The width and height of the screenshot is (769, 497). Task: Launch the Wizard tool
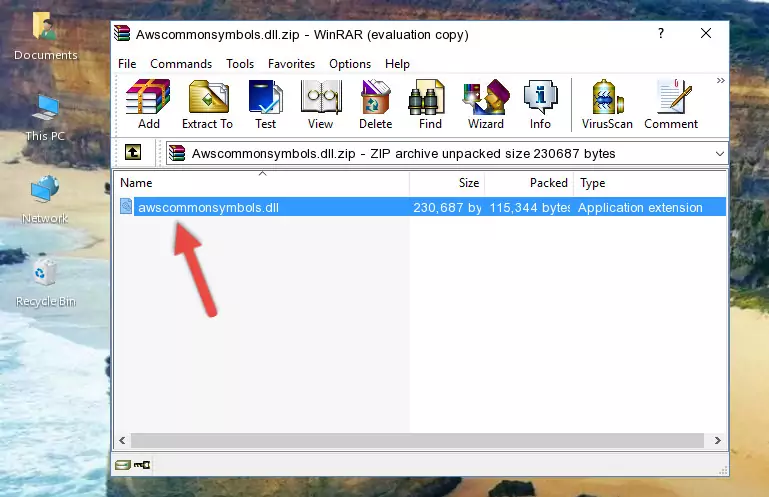click(x=486, y=104)
